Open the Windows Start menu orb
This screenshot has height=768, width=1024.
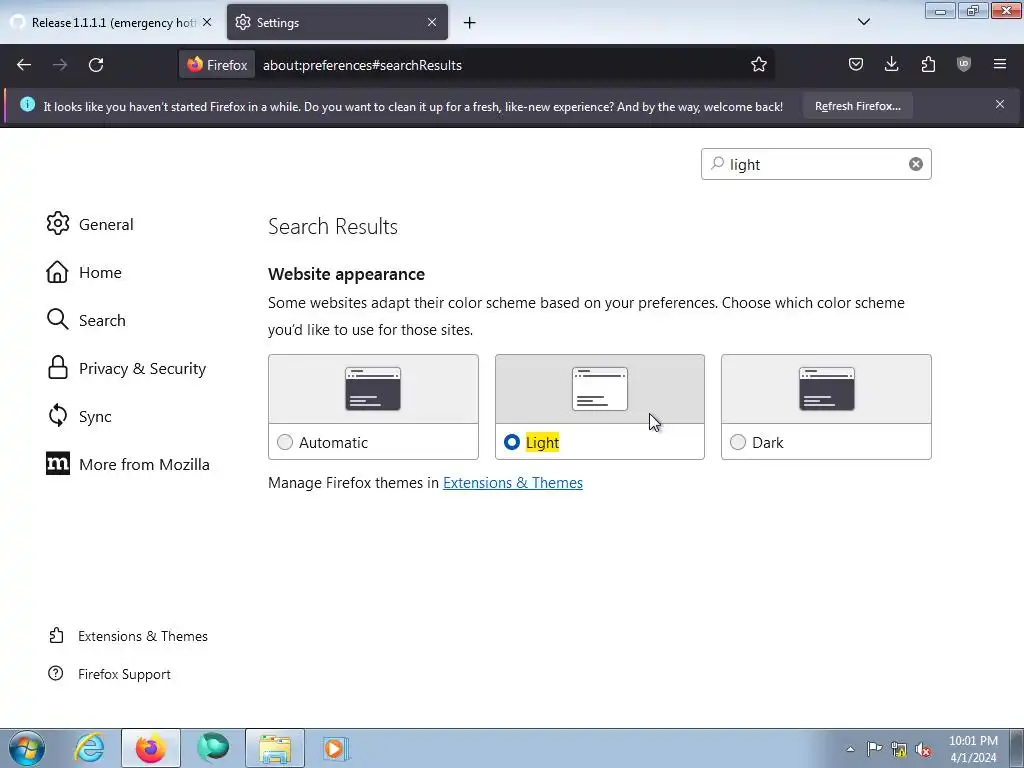27,748
